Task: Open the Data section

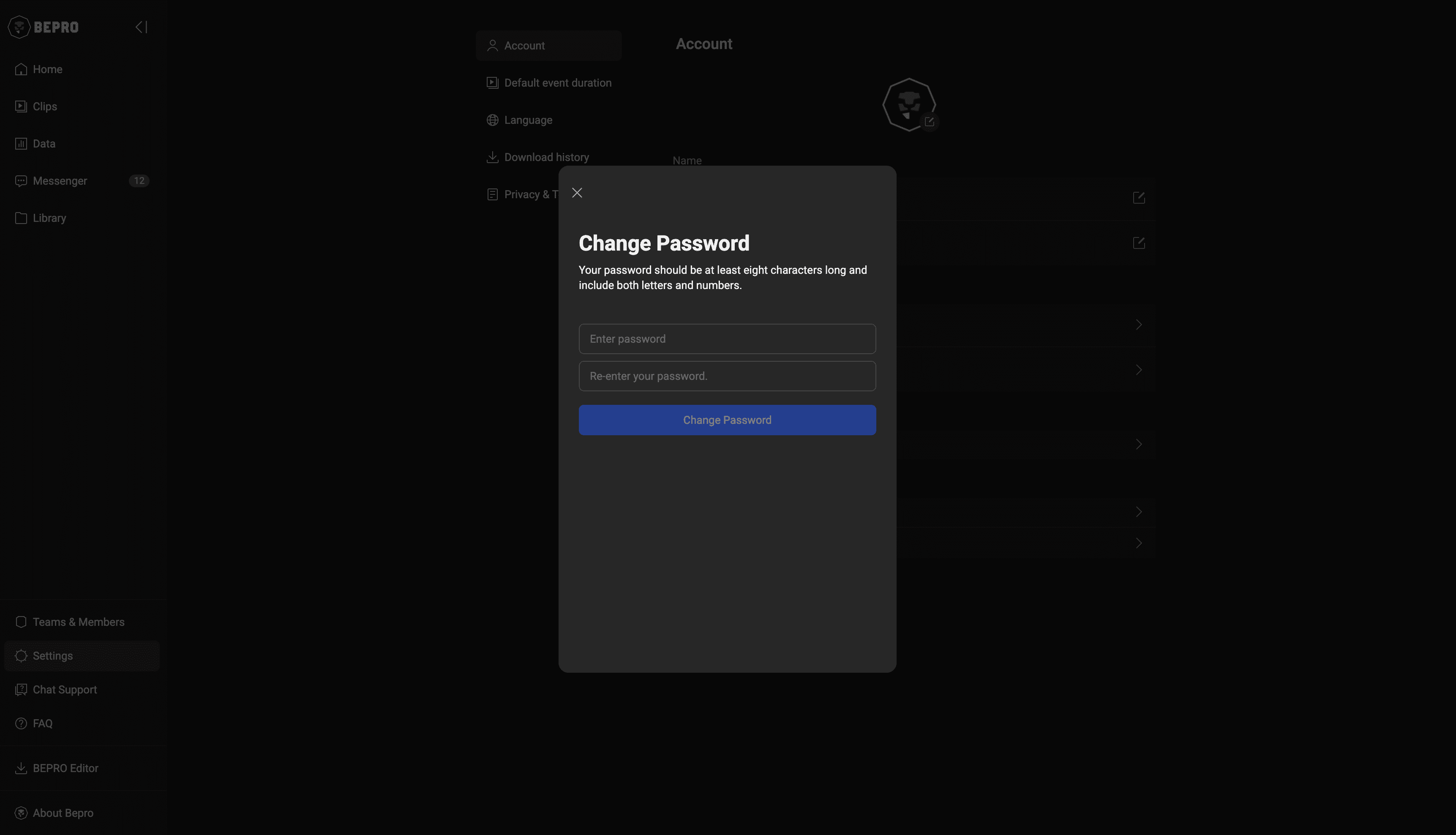Action: pos(44,144)
